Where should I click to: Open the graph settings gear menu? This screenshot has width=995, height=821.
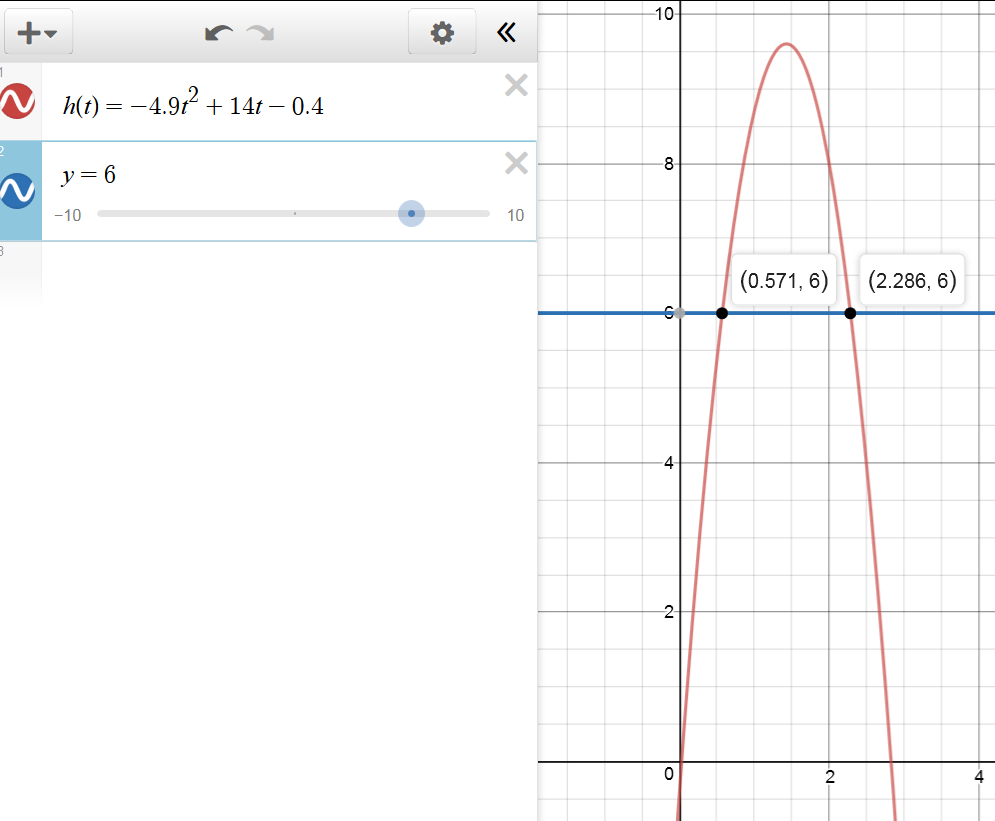(x=441, y=33)
